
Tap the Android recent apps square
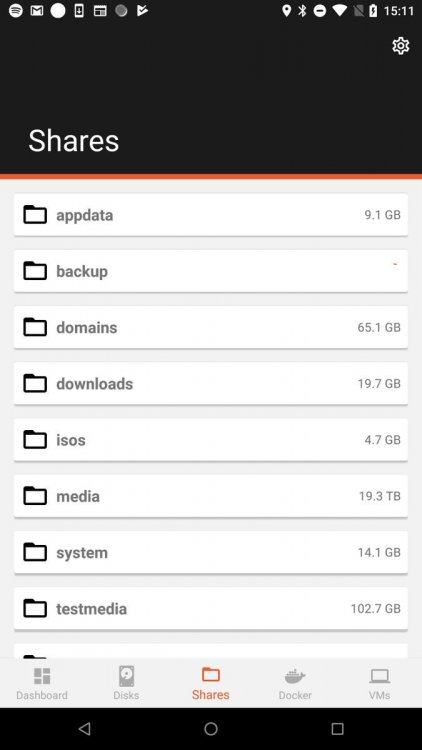(x=337, y=728)
